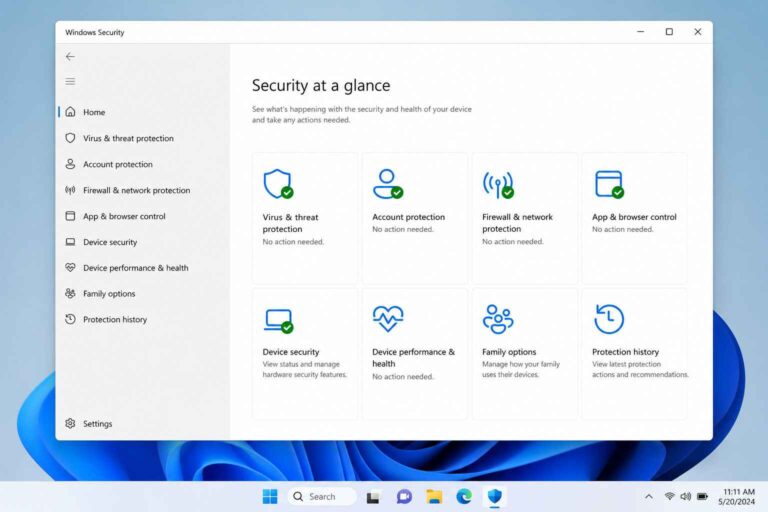Viewport: 768px width, 512px height.
Task: Click the 'Security at a glance' heading
Action: [x=321, y=85]
